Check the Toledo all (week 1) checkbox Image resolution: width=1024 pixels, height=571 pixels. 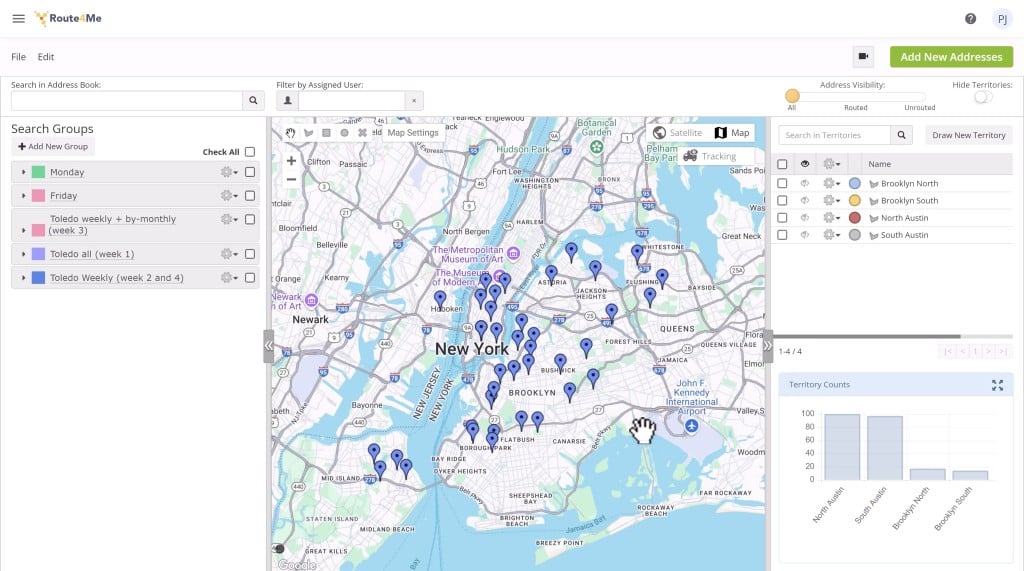click(250, 253)
